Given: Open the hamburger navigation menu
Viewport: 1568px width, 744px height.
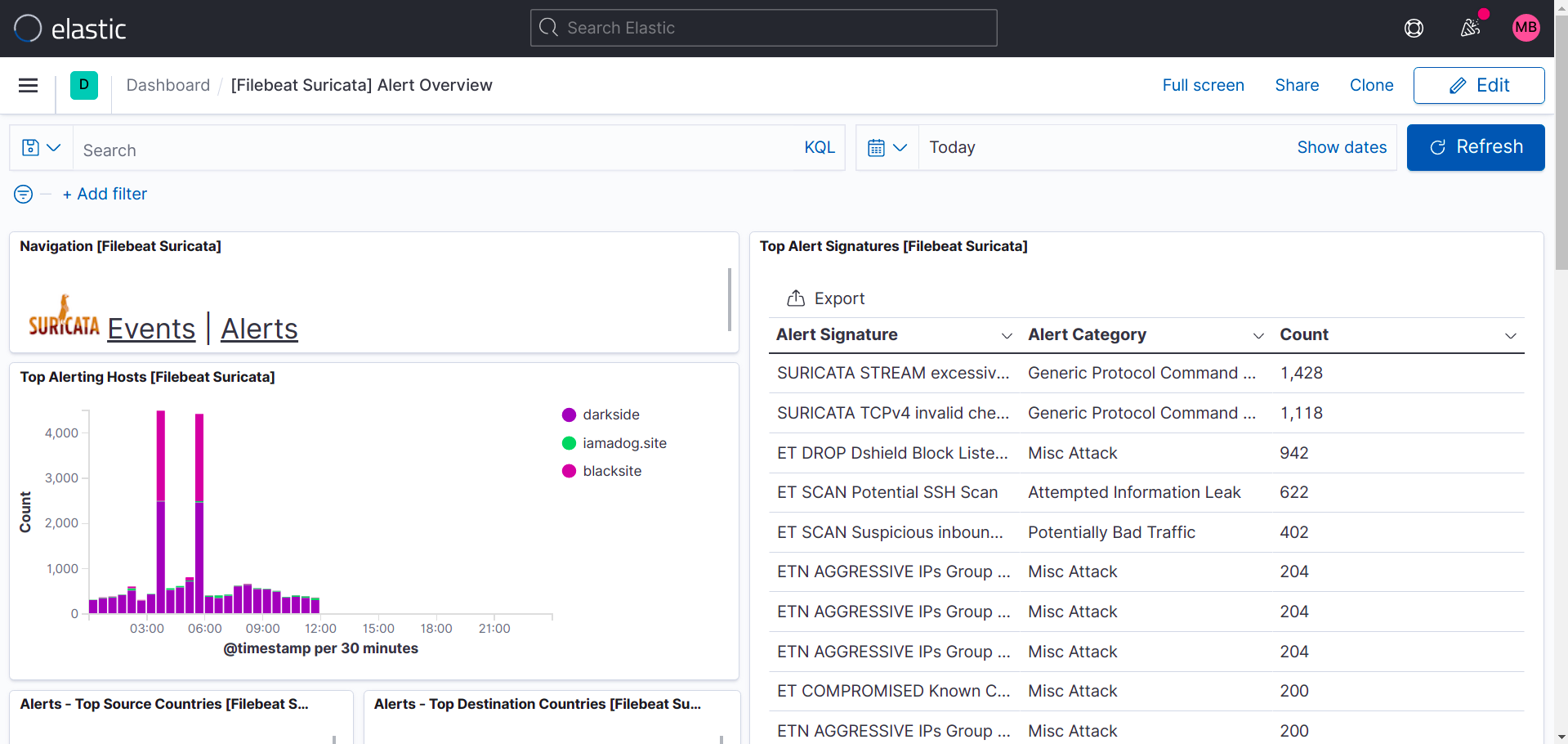Looking at the screenshot, I should click(29, 85).
